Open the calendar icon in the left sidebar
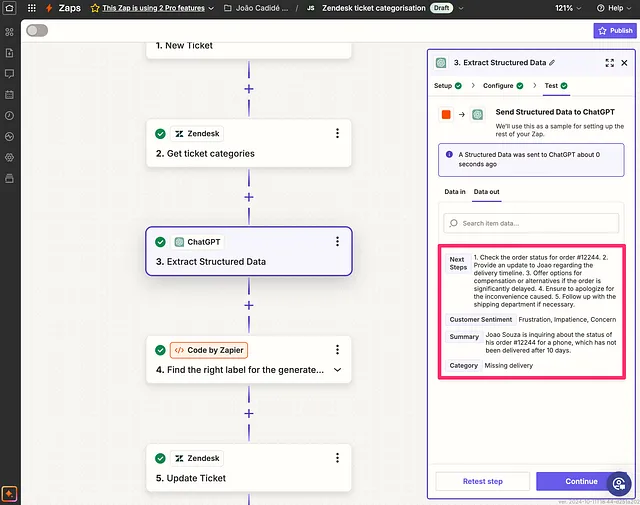Image resolution: width=640 pixels, height=505 pixels. coord(9,95)
